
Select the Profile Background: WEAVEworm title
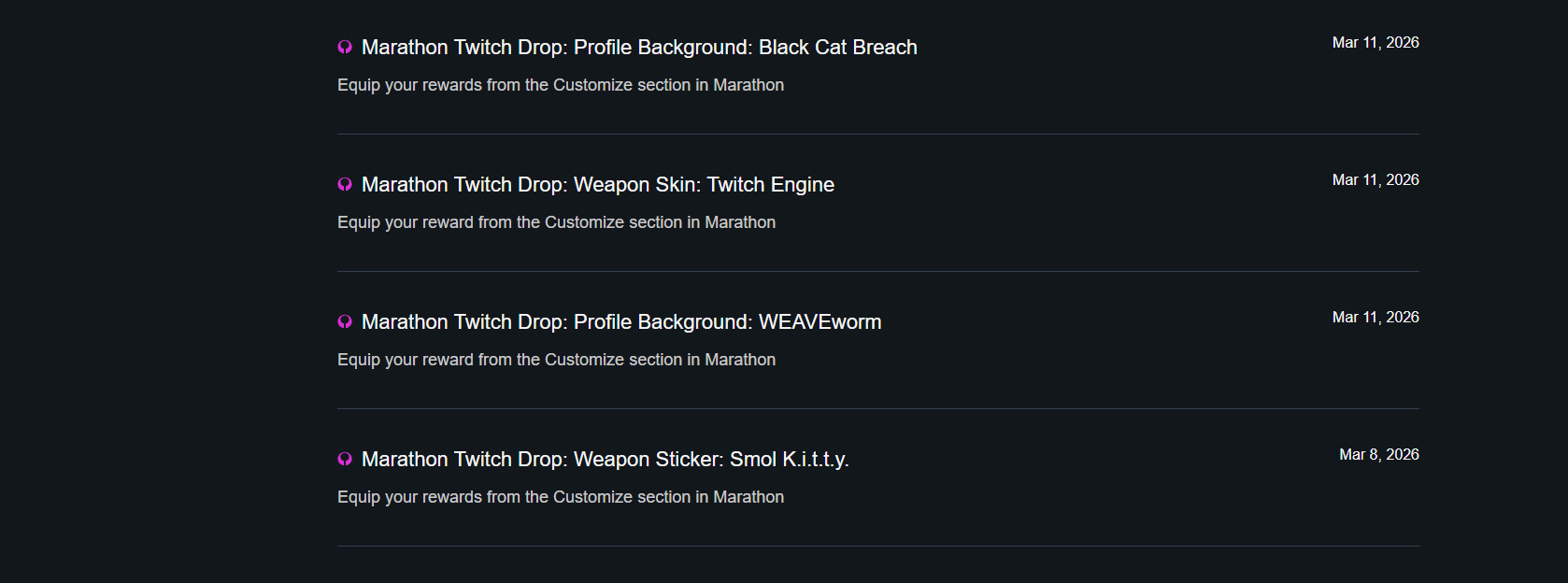pyautogui.click(x=621, y=322)
